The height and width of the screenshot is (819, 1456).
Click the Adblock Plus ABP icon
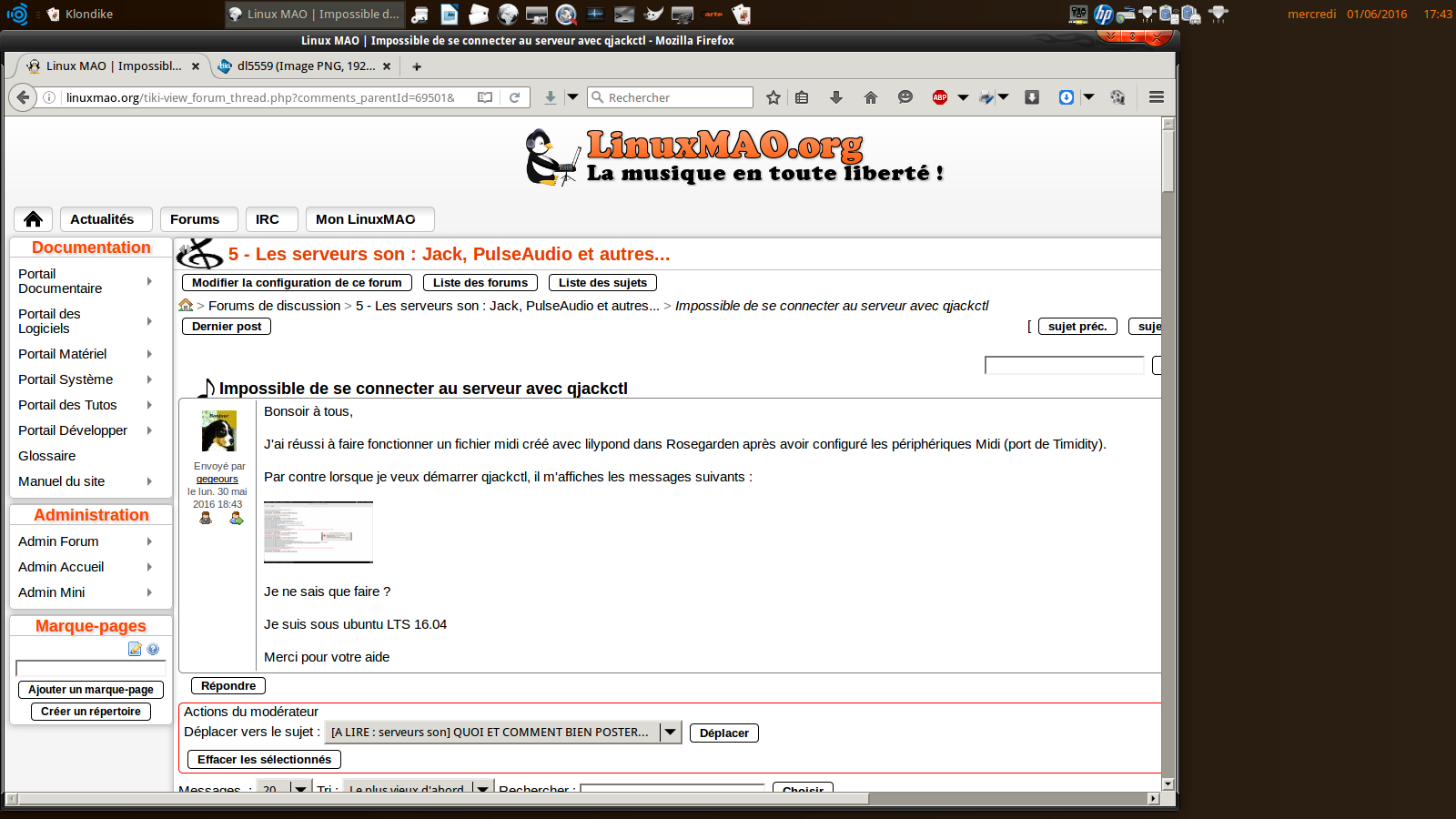tap(940, 97)
